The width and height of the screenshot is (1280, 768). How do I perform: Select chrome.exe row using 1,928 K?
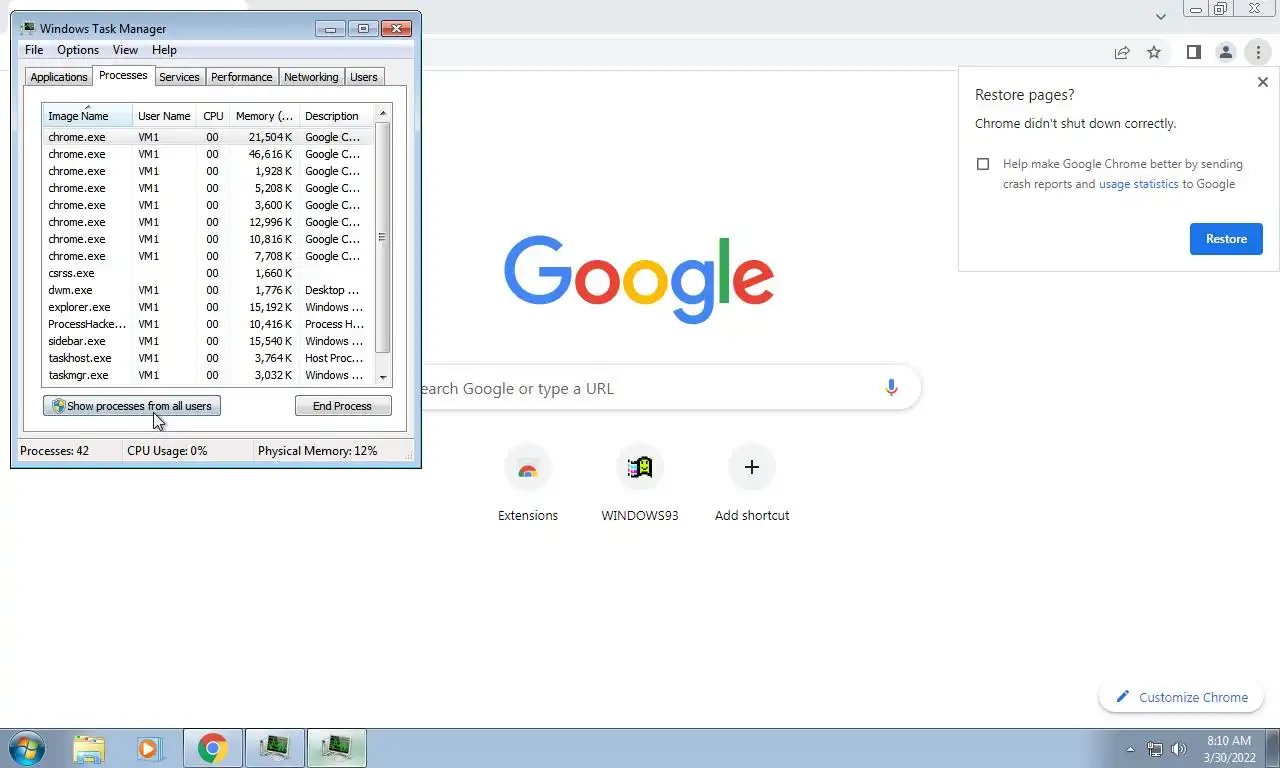point(208,171)
